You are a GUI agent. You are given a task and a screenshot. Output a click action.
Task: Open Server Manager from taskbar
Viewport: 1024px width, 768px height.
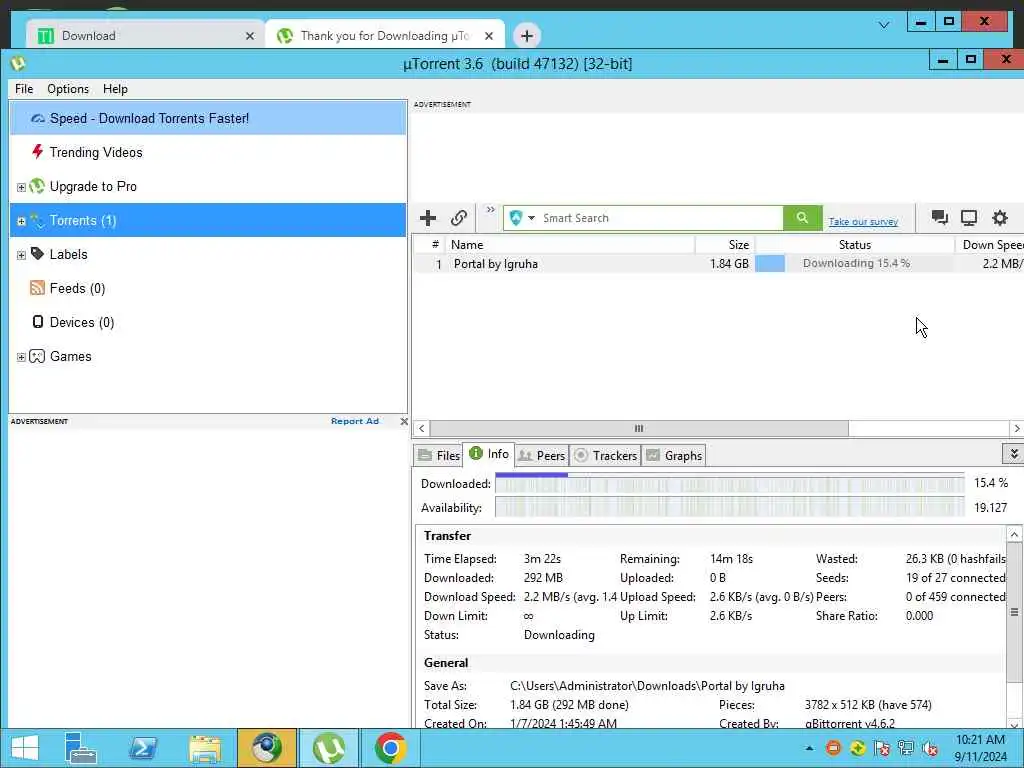(x=81, y=748)
